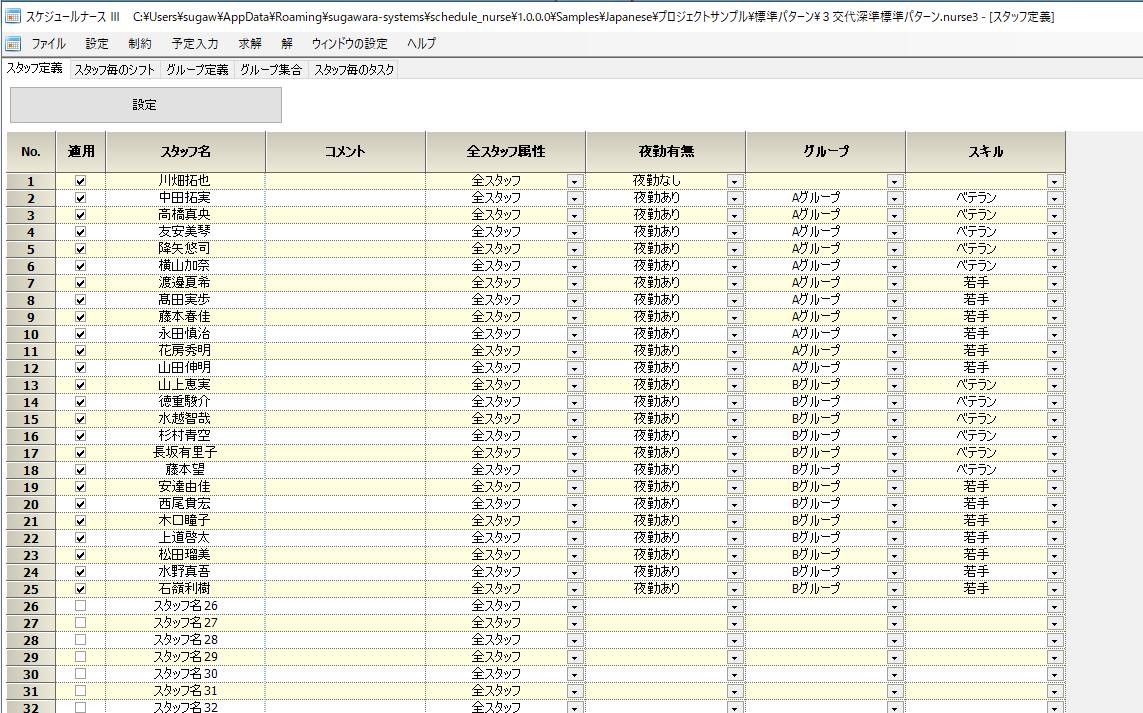Click staff name cell 花房秀明
The image size is (1143, 713).
(185, 351)
